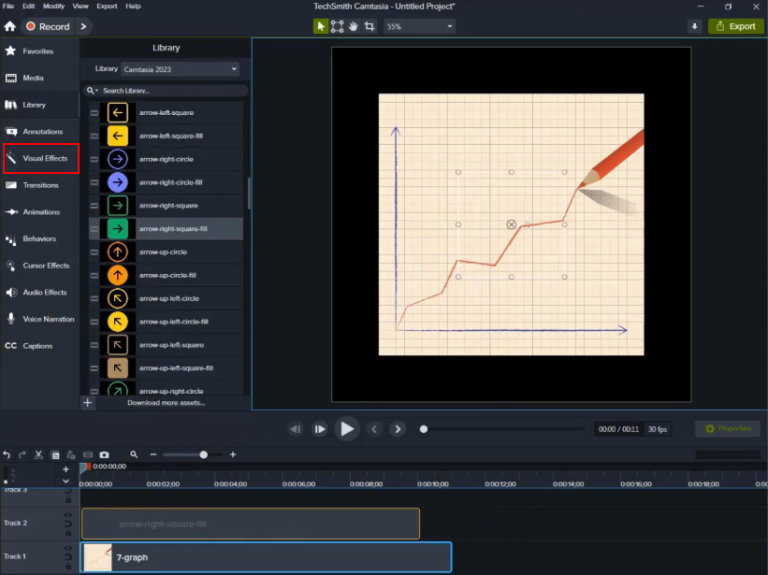Jump to the next marker arrow
Viewport: 768px width, 575px height.
click(398, 430)
